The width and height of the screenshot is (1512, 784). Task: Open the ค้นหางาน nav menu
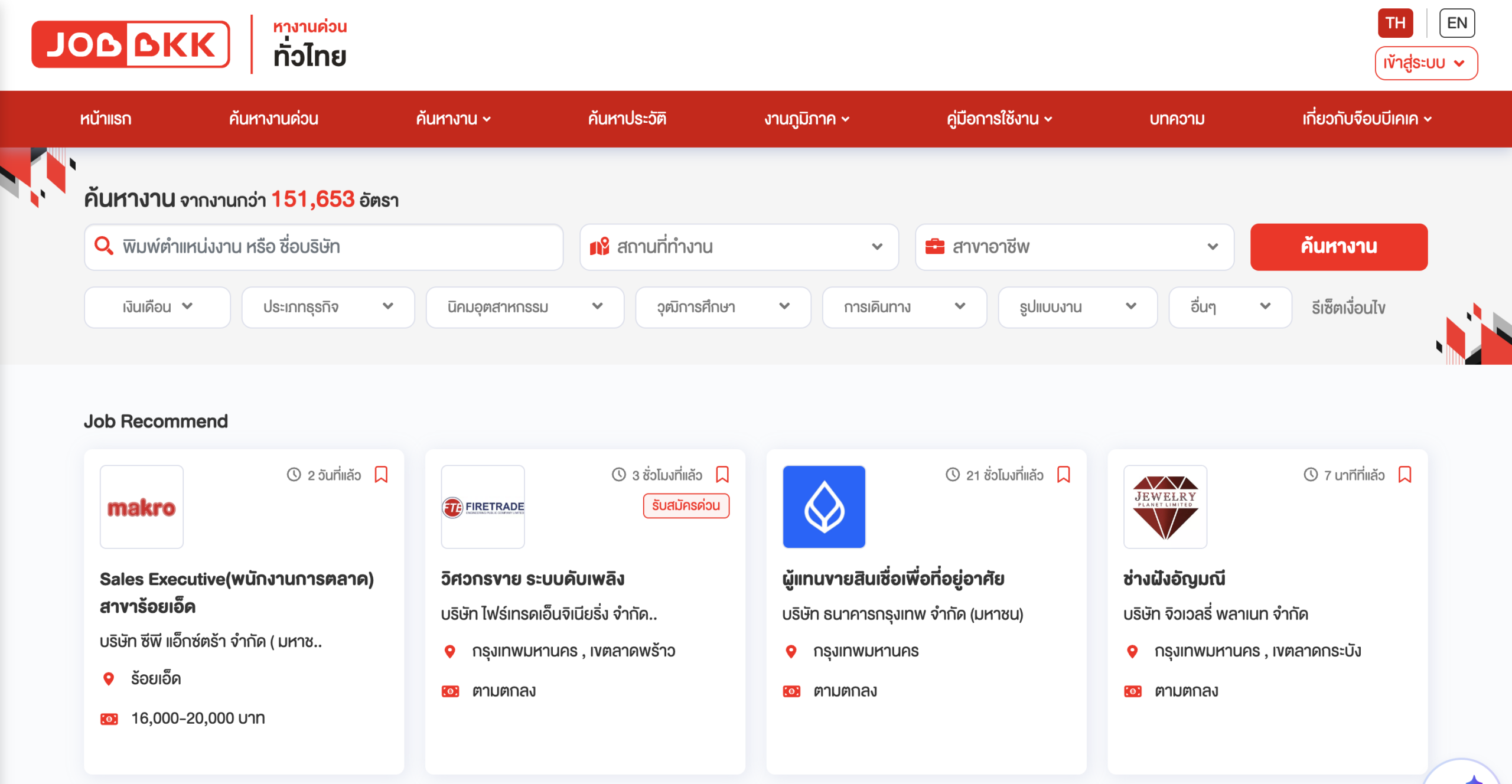[453, 119]
